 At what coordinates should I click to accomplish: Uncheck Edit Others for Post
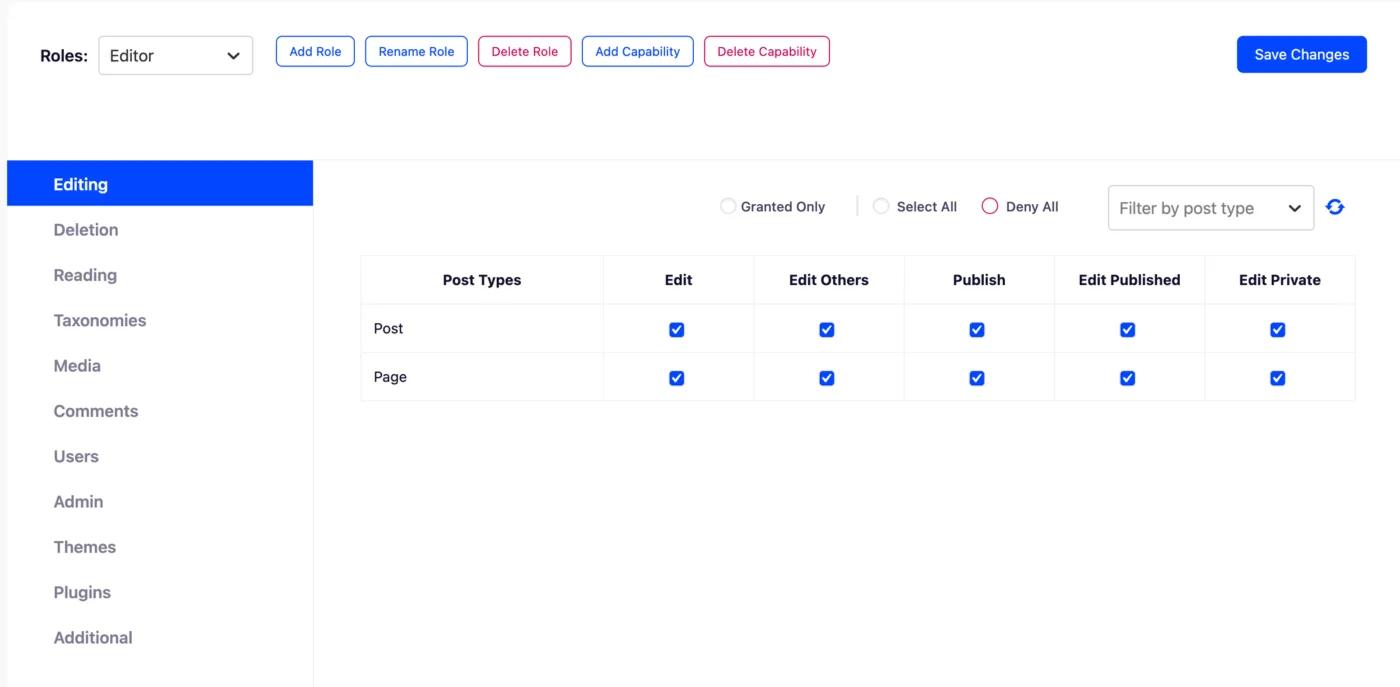pyautogui.click(x=827, y=329)
